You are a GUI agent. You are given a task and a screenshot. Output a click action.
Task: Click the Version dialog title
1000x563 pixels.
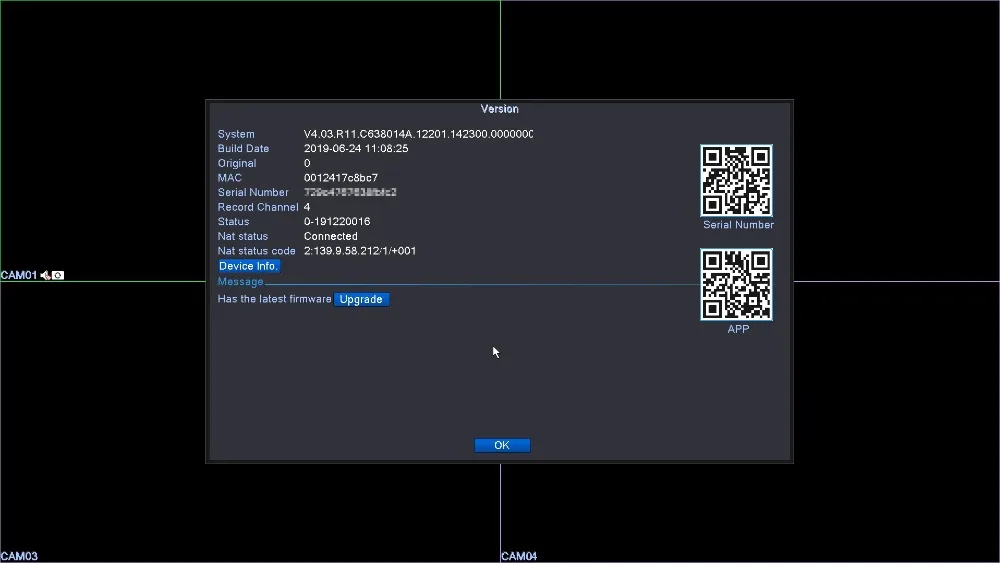pyautogui.click(x=500, y=109)
